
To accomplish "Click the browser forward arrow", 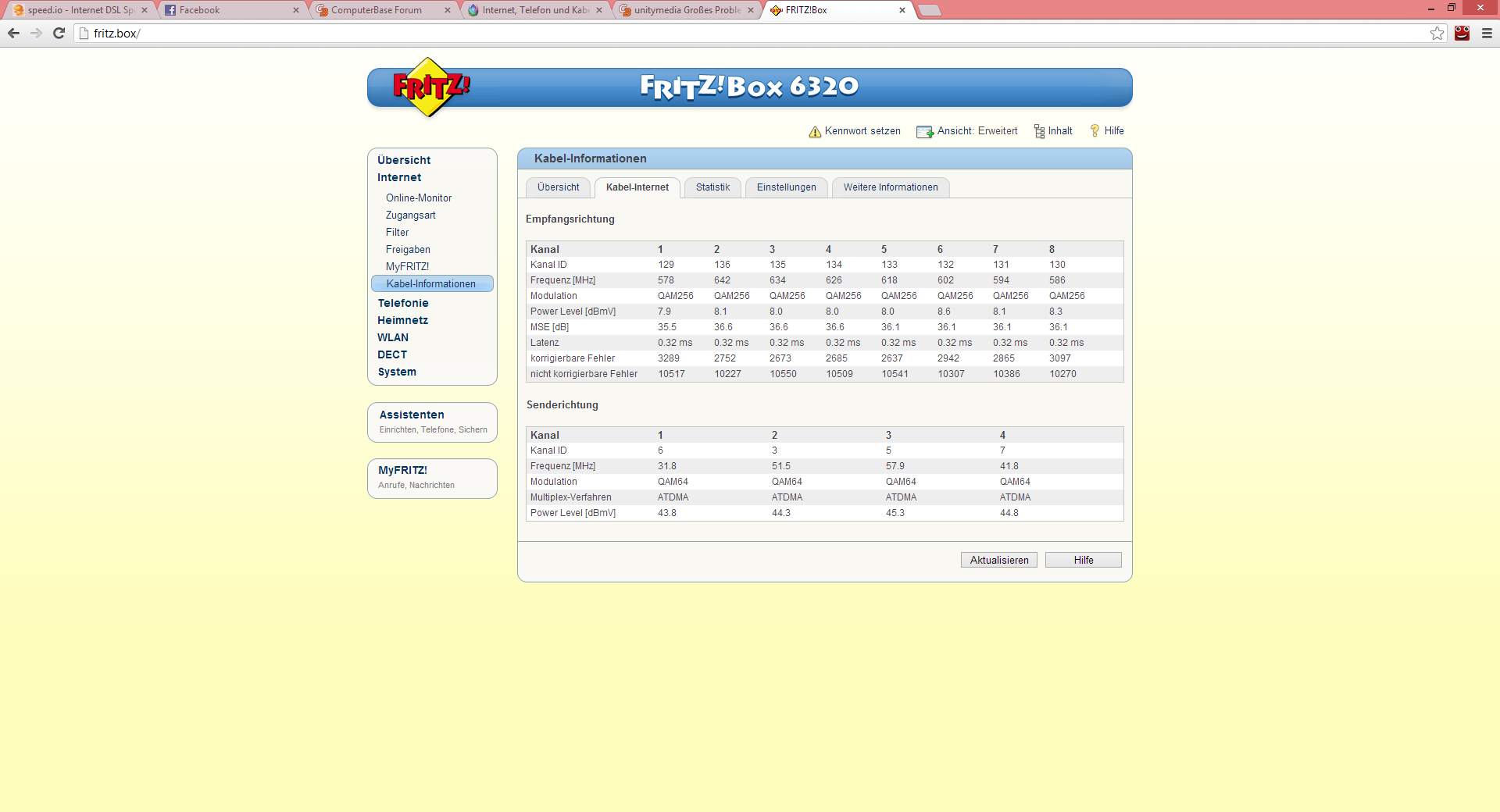I will (x=36, y=33).
